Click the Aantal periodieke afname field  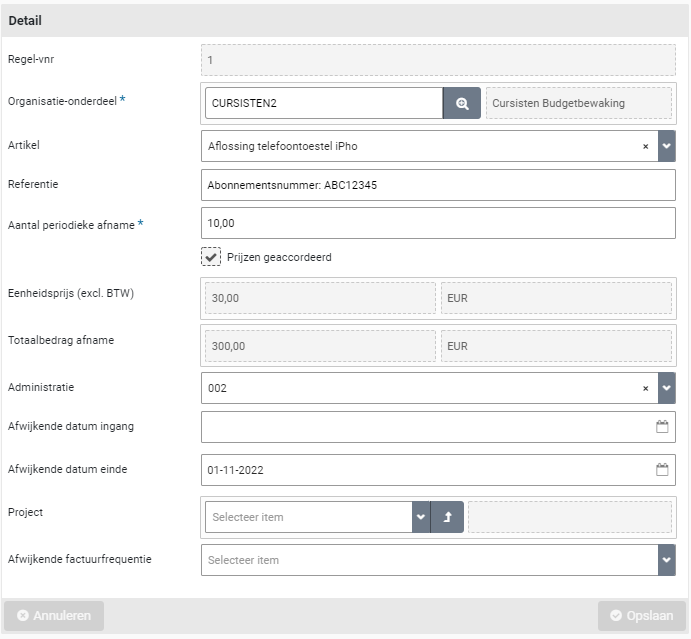tap(438, 223)
